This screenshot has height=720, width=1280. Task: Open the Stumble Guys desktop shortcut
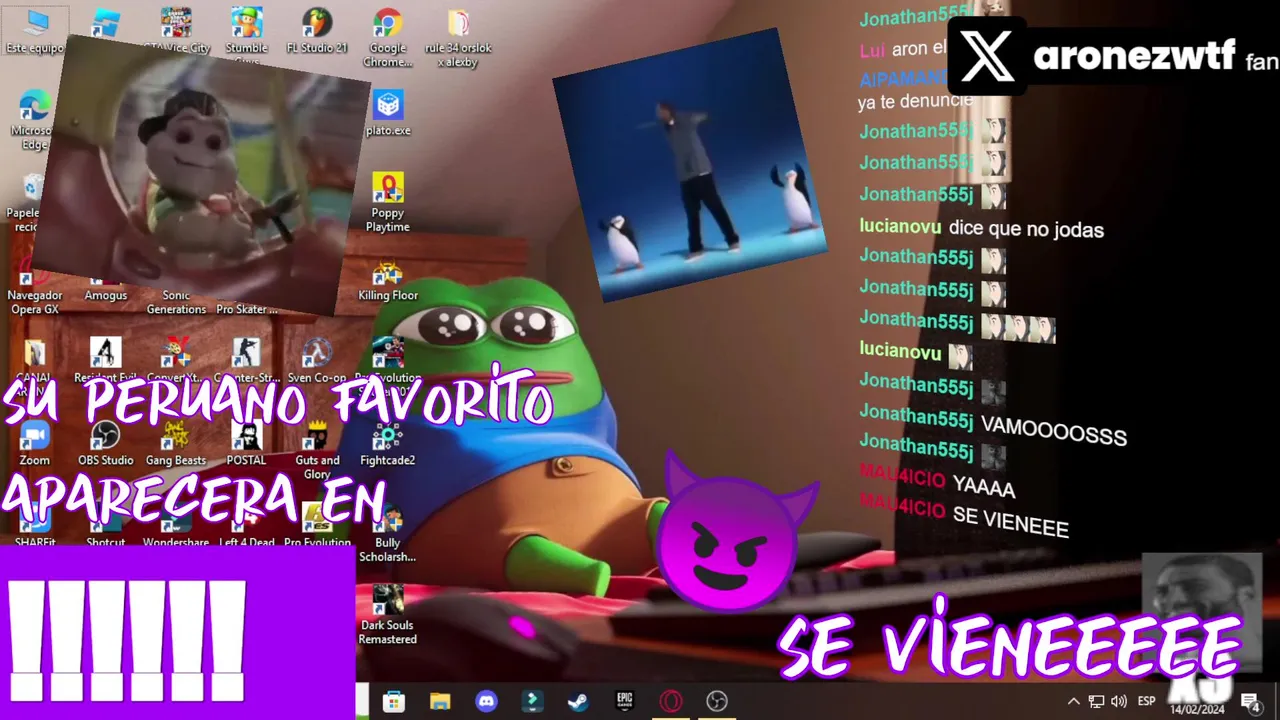coord(246,35)
